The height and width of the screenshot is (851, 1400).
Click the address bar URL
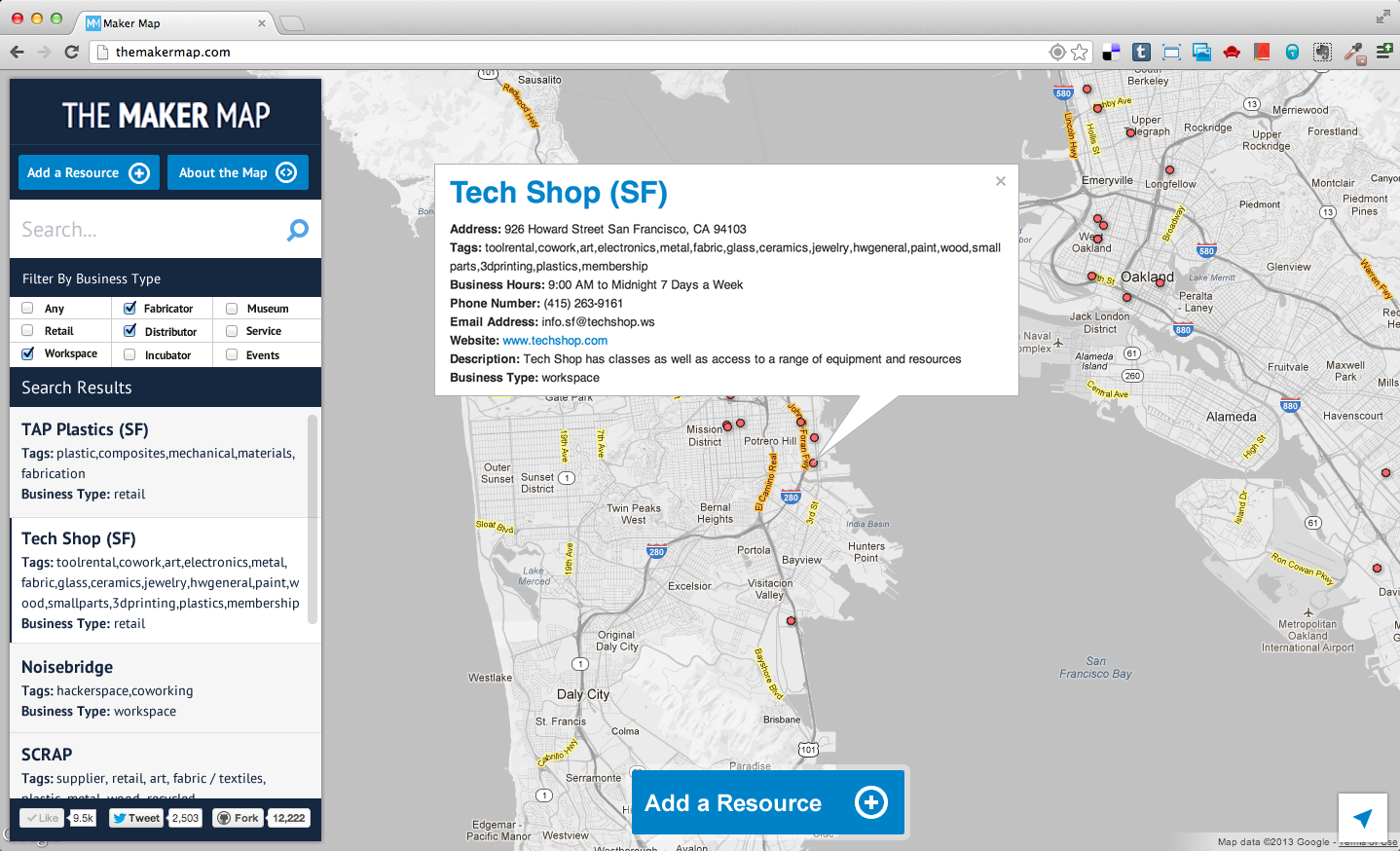click(x=173, y=52)
